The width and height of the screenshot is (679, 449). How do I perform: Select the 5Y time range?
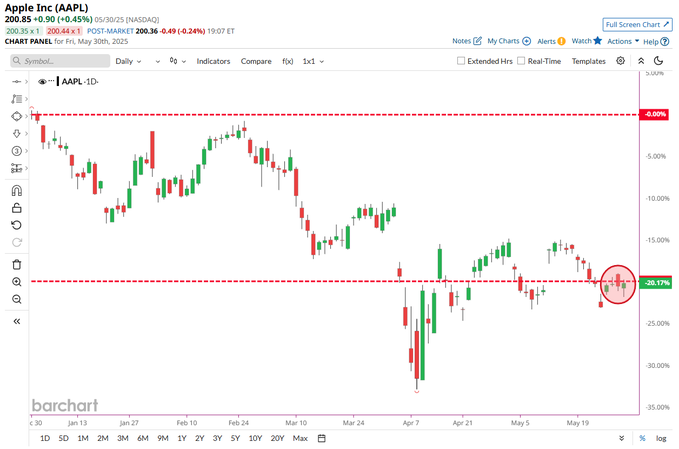235,439
